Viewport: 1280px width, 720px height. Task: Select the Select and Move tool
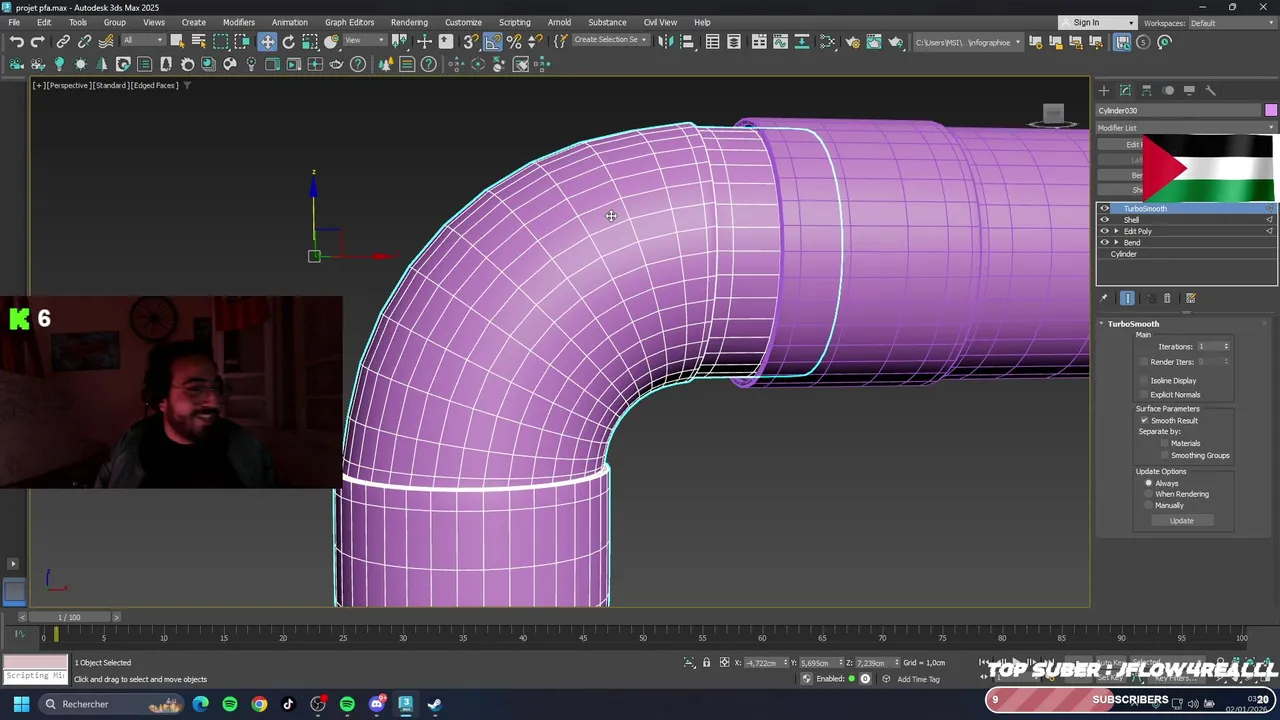coord(267,42)
